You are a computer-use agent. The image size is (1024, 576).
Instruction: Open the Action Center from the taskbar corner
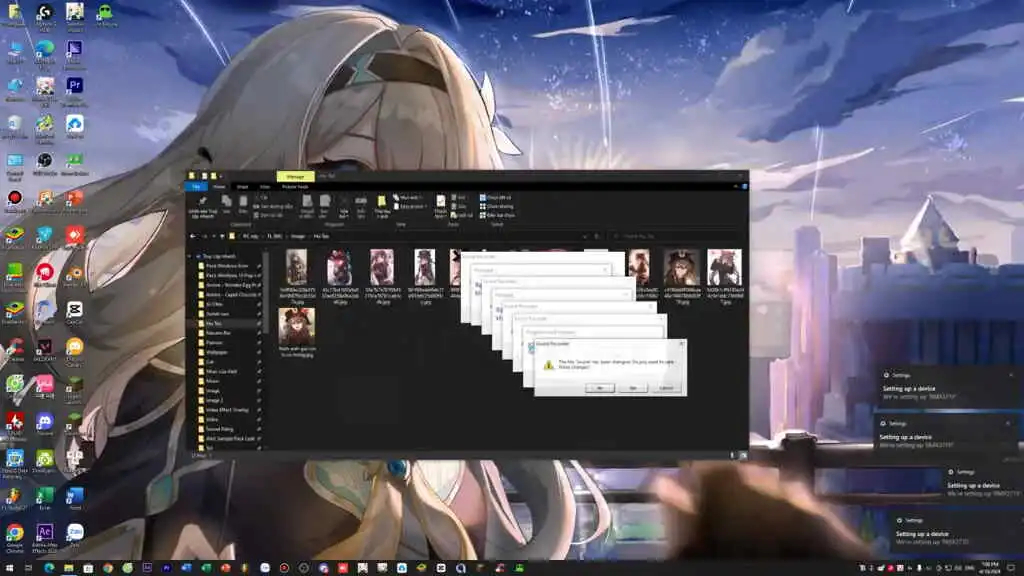[1011, 568]
